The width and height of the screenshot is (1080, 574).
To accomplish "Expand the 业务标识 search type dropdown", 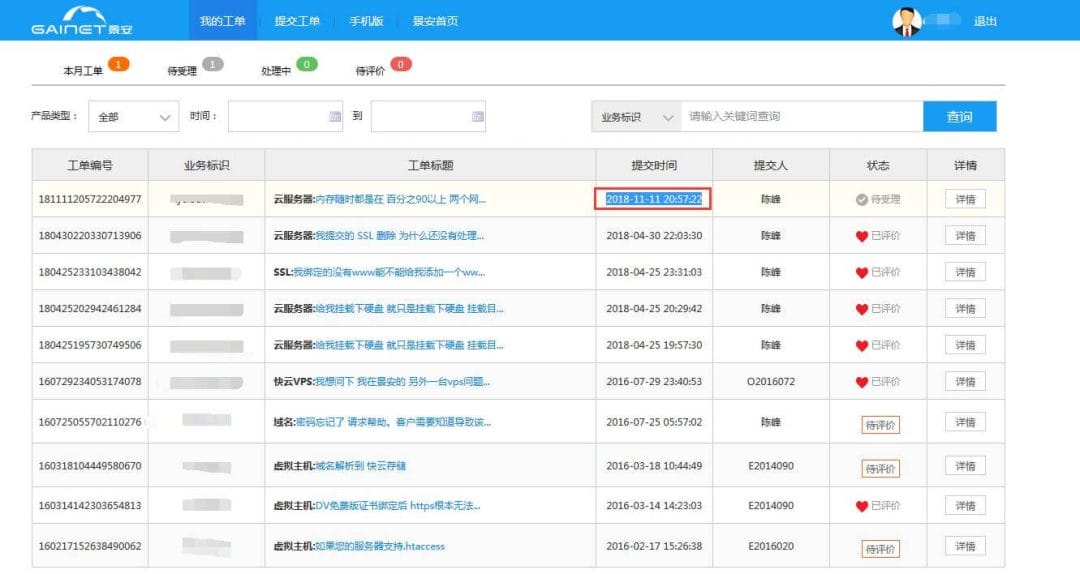I will pos(636,117).
